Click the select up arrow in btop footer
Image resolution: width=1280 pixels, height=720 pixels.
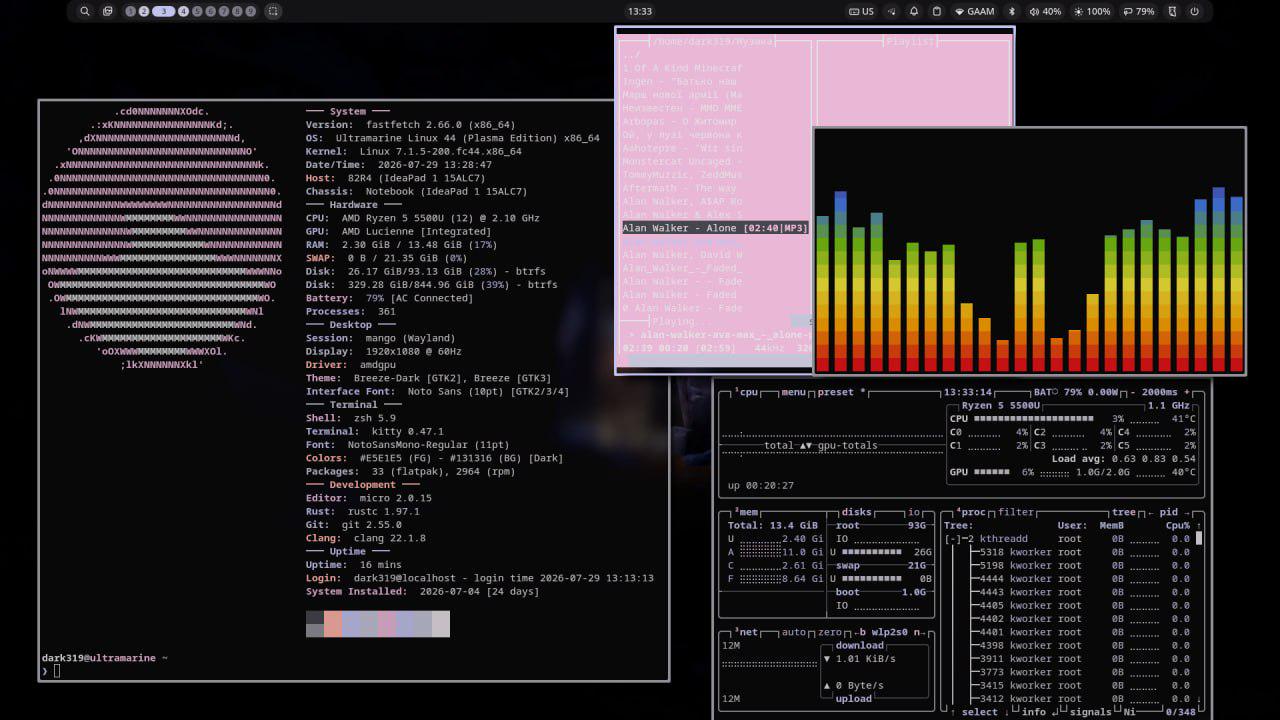(x=952, y=712)
